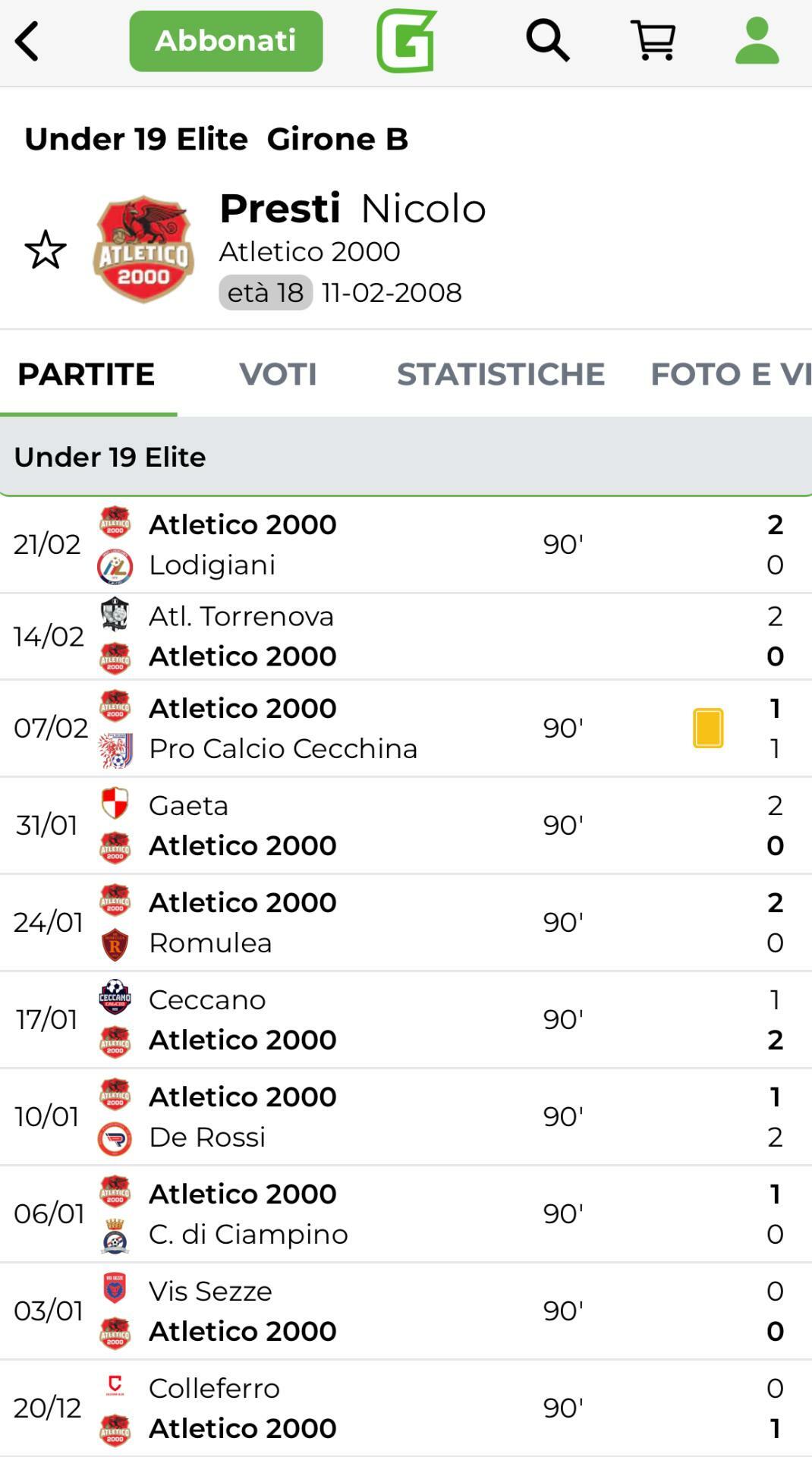Tap the green G home logo
This screenshot has height=1457, width=812.
pyautogui.click(x=406, y=41)
